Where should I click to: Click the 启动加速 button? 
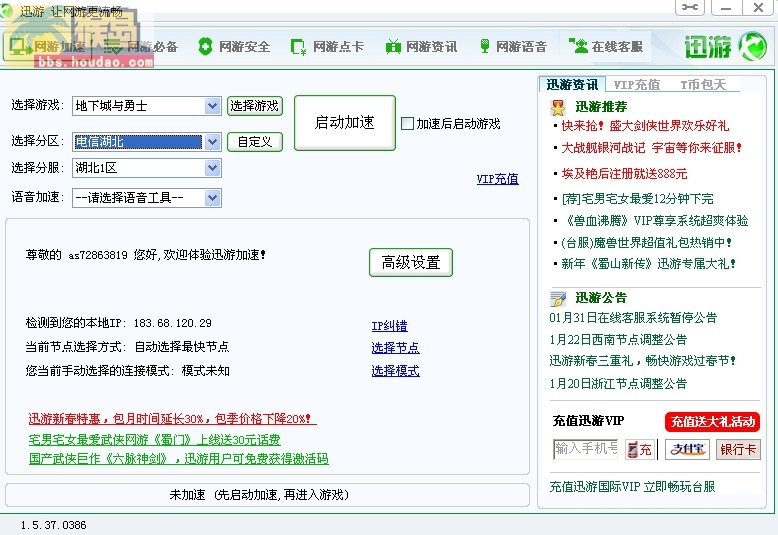click(x=345, y=123)
